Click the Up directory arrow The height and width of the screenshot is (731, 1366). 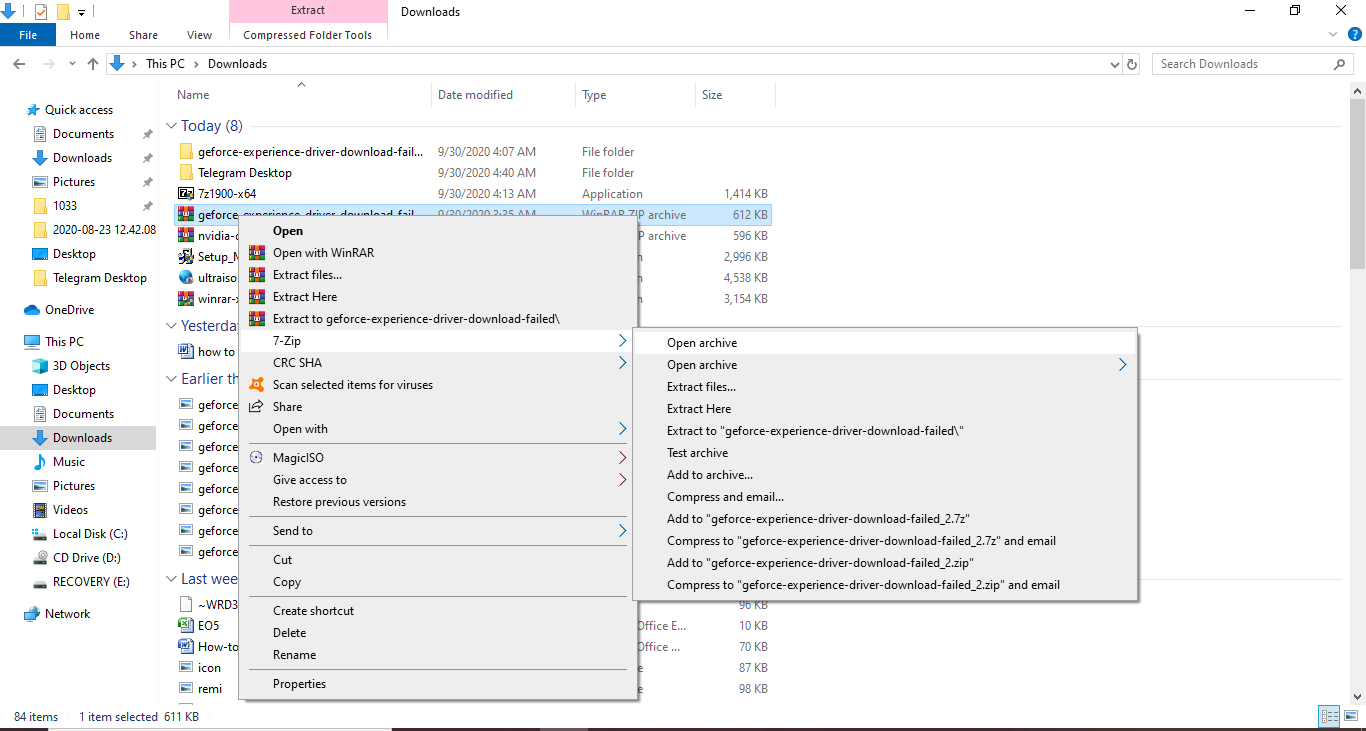point(93,64)
